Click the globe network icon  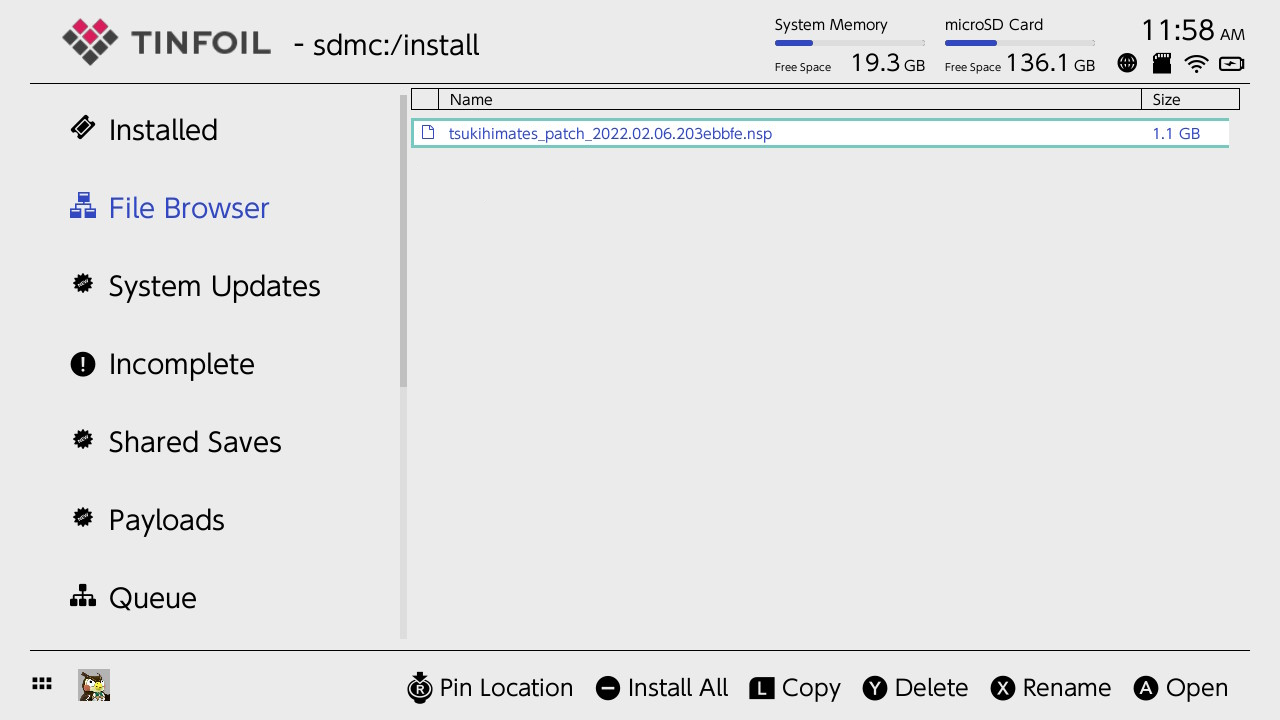1127,63
